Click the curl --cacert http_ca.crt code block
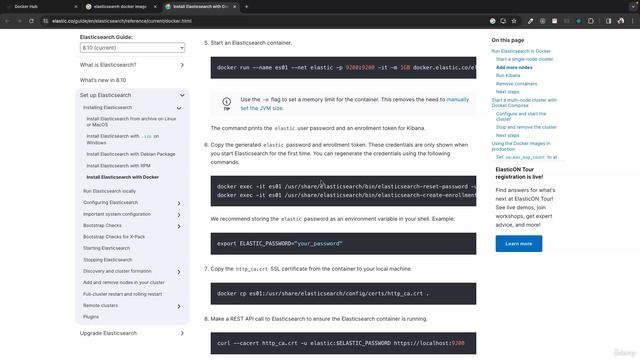The width and height of the screenshot is (640, 360). point(343,343)
